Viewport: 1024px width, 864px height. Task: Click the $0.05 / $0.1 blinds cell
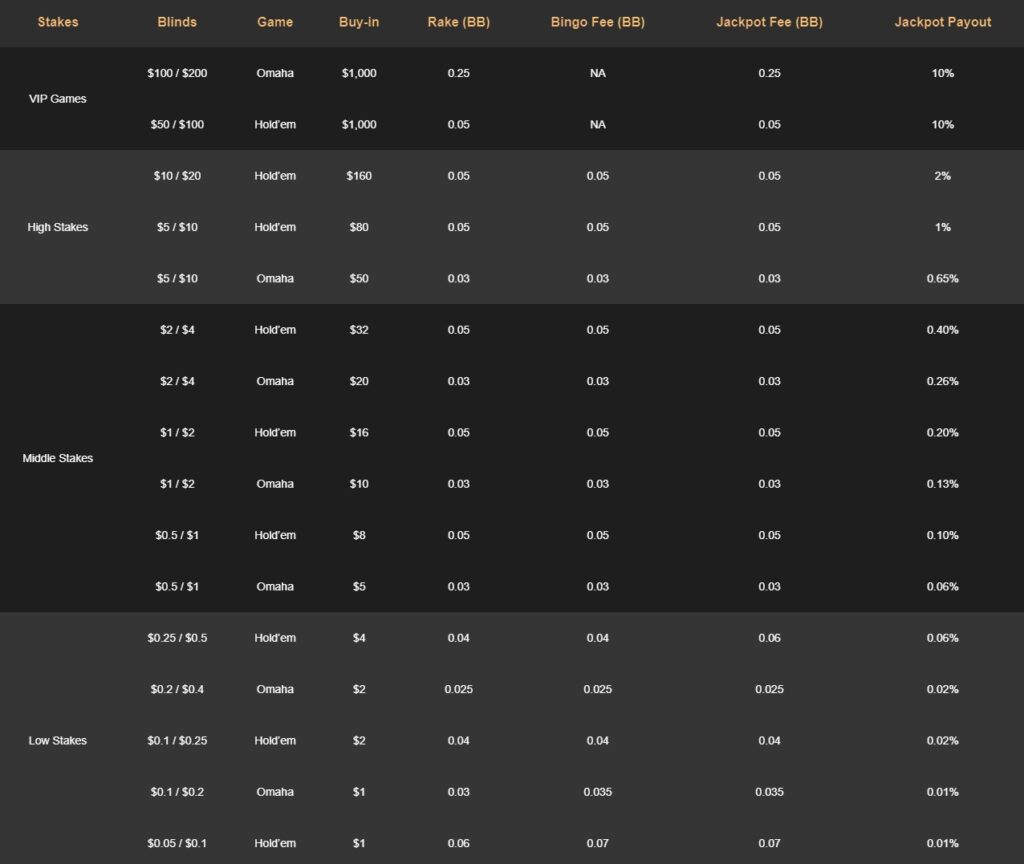[176, 842]
